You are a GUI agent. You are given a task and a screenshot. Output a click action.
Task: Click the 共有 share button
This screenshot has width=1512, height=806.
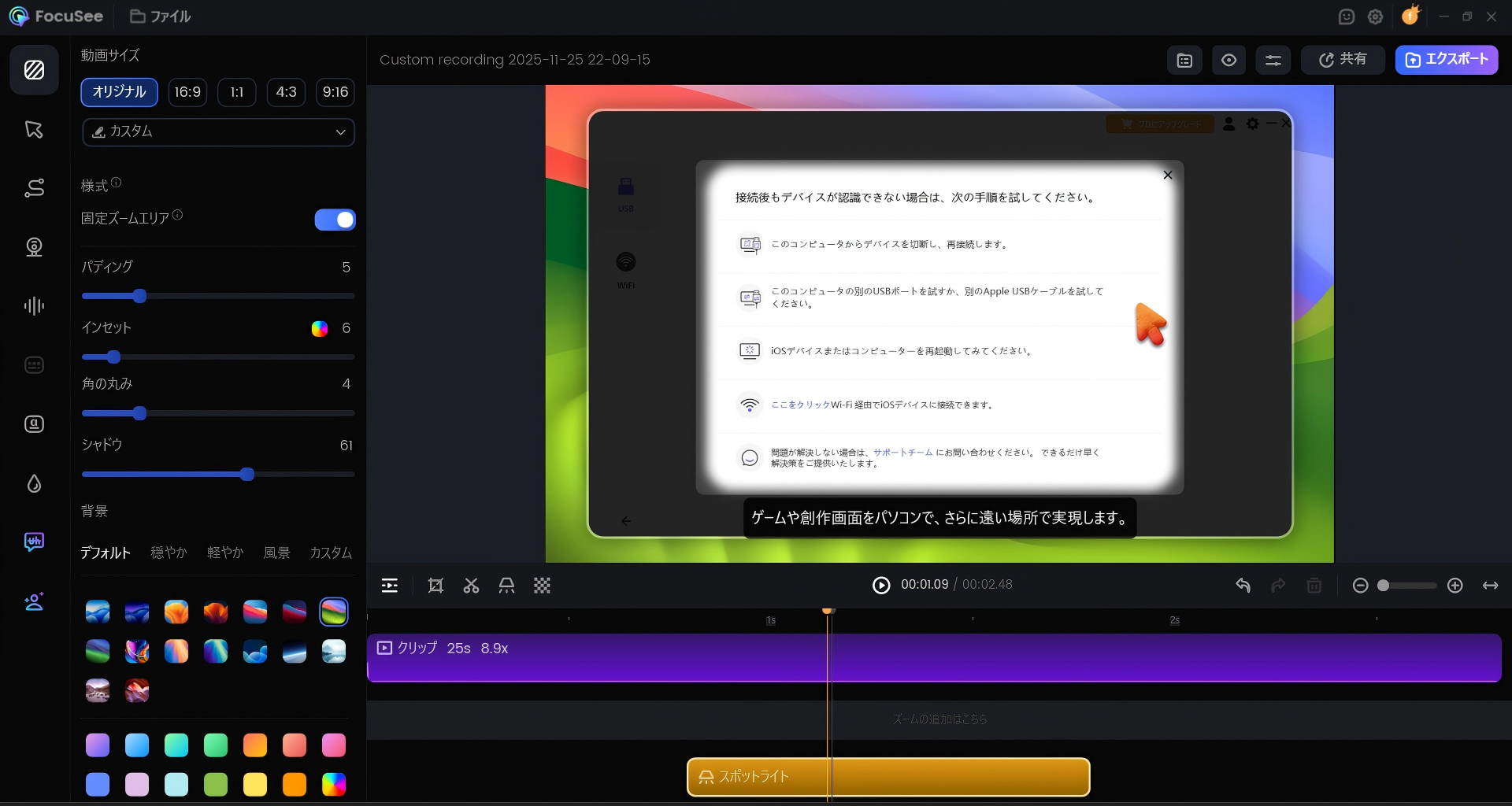pyautogui.click(x=1342, y=60)
